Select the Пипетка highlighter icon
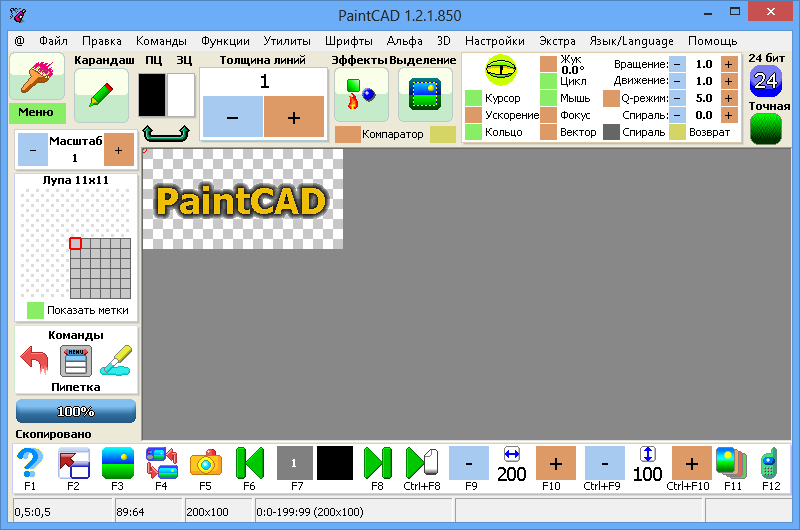 (x=116, y=360)
